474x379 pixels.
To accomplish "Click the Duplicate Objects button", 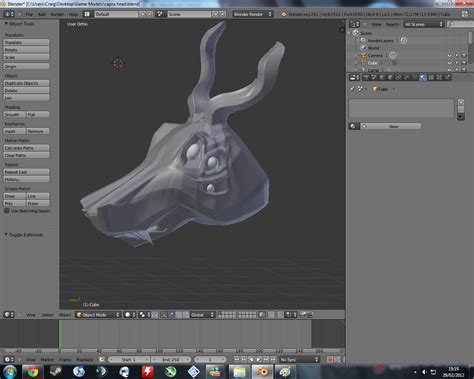I will (x=27, y=83).
